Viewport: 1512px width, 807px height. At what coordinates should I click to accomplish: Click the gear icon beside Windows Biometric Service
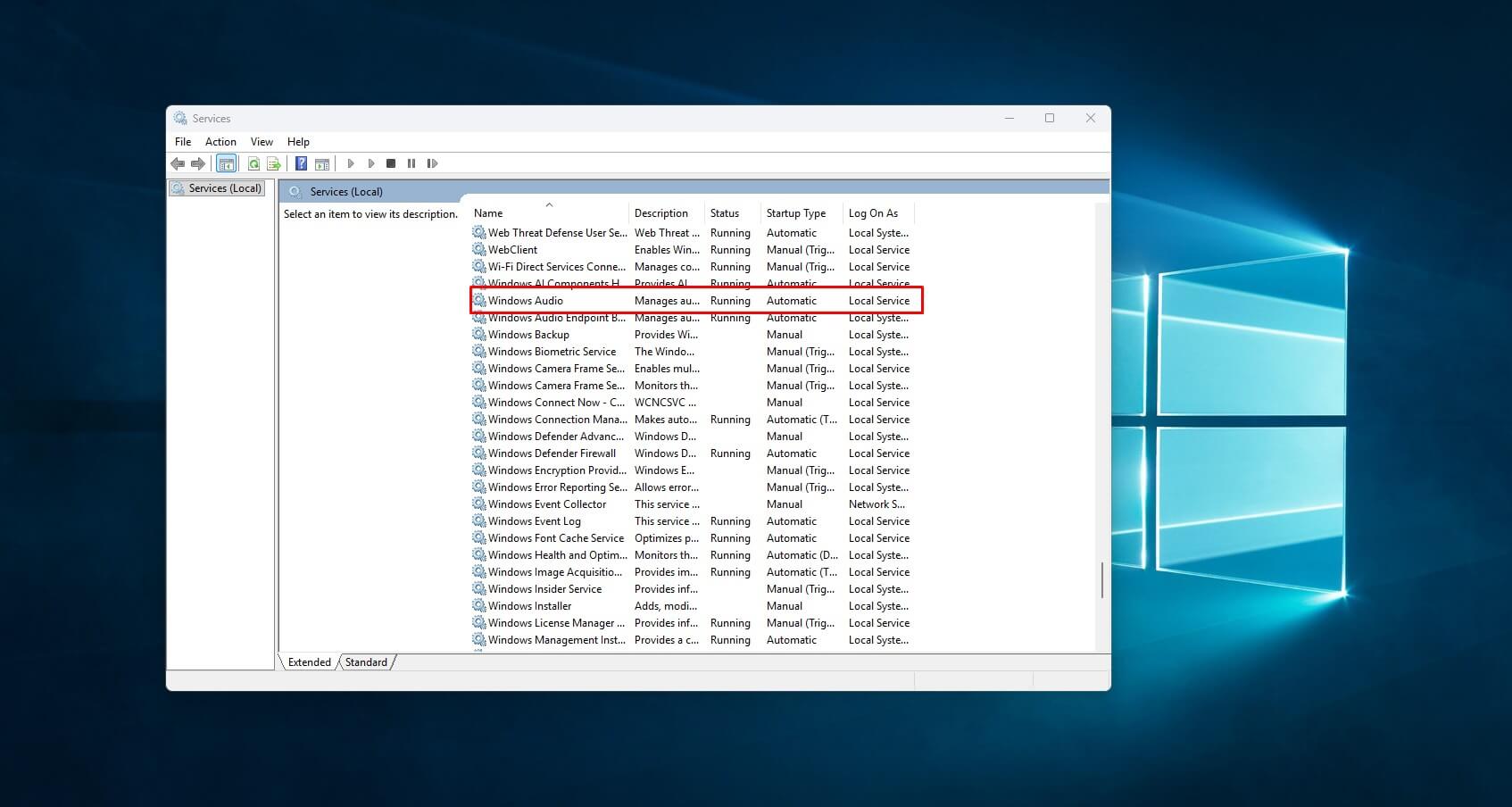(479, 351)
